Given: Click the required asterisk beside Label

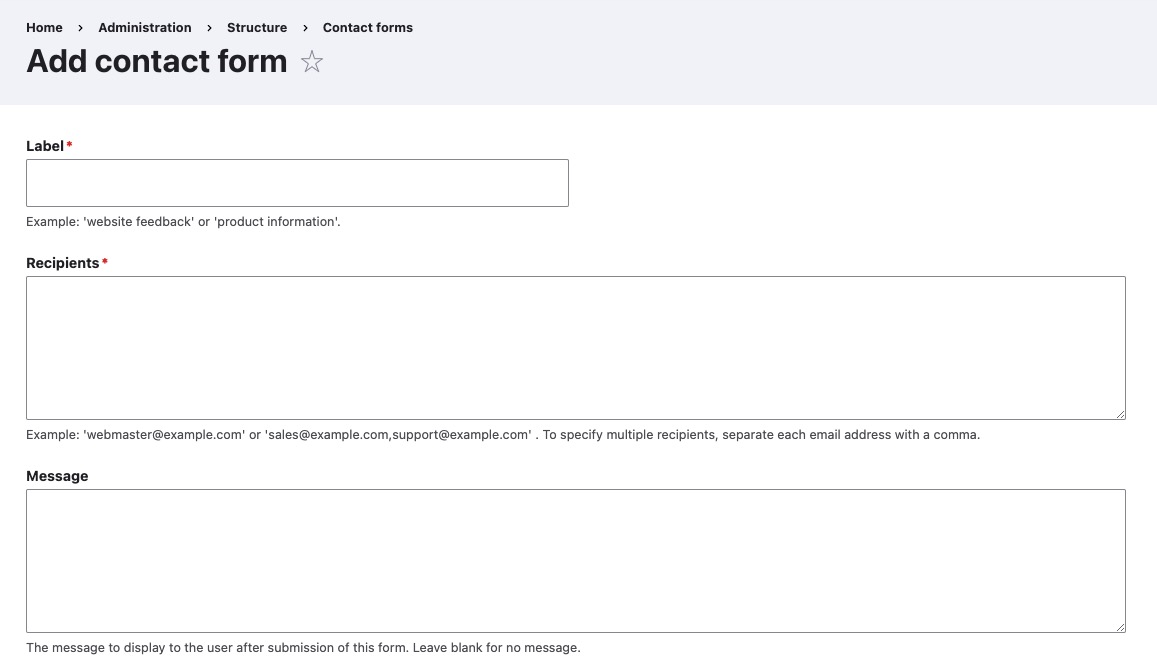Looking at the screenshot, I should point(70,144).
